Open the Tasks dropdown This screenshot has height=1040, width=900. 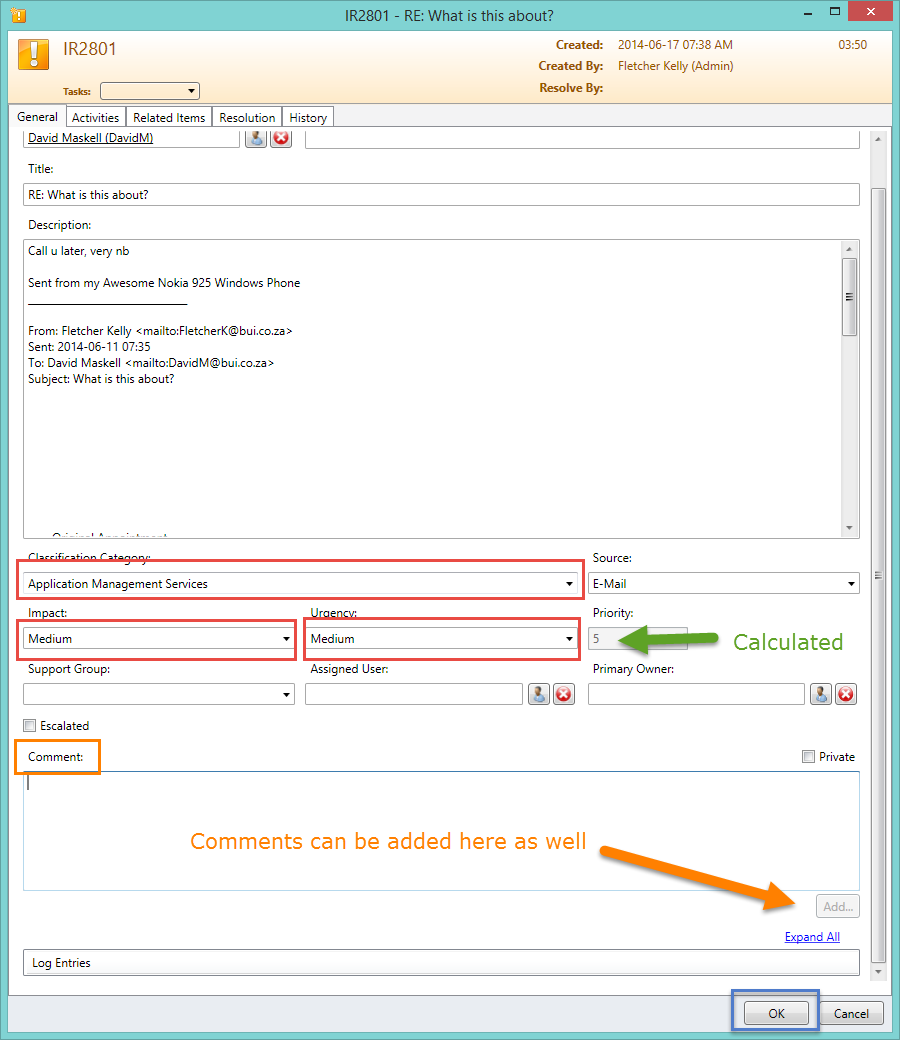pyautogui.click(x=150, y=91)
